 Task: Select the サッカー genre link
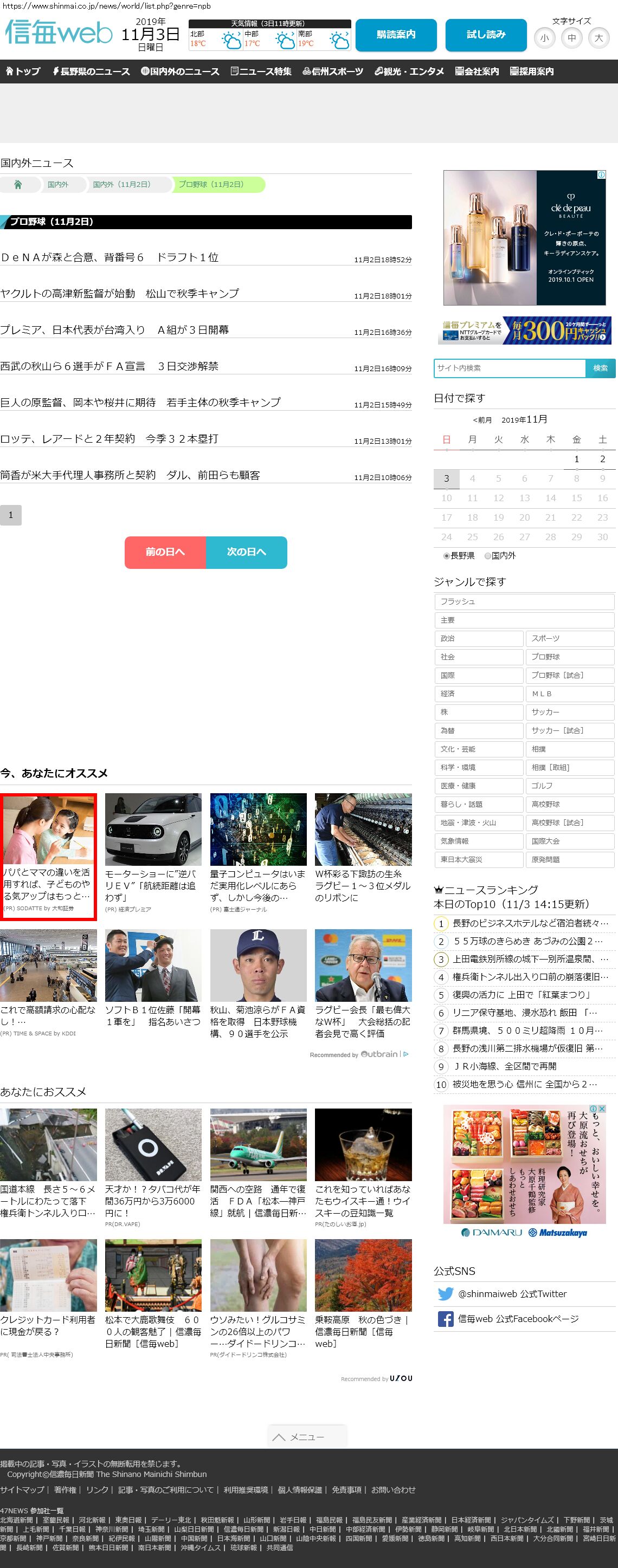click(x=569, y=712)
